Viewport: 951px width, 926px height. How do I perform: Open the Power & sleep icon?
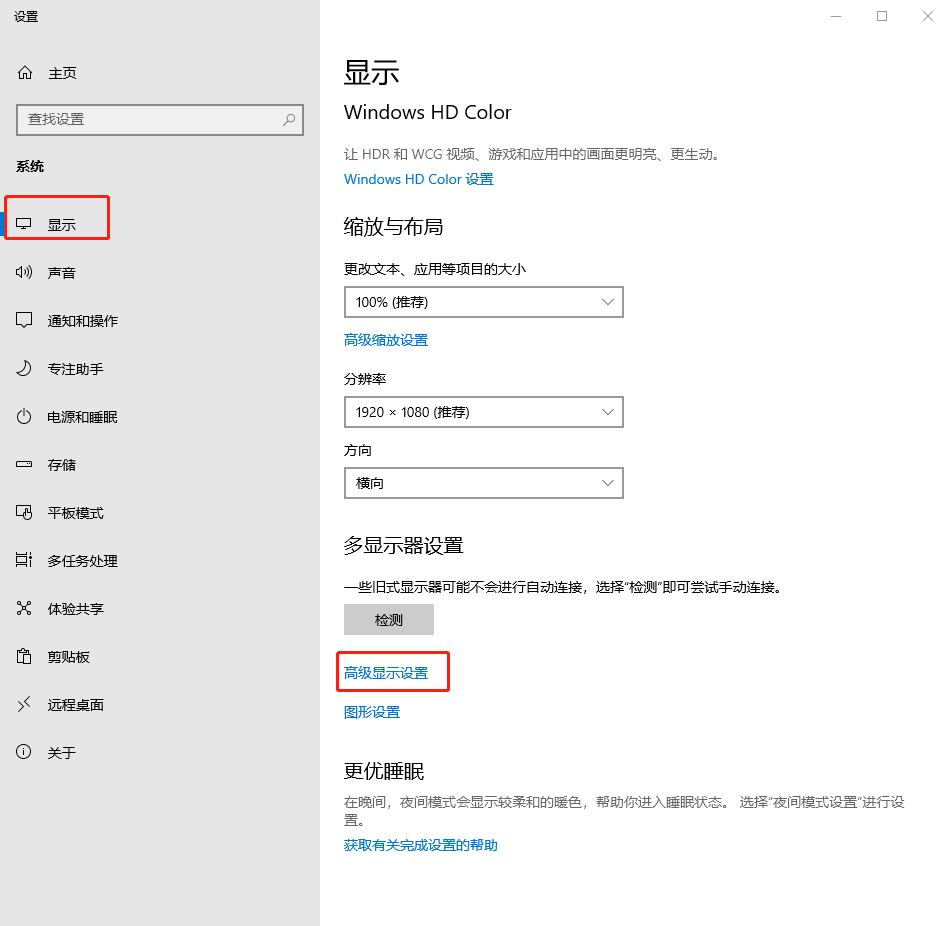[x=25, y=417]
